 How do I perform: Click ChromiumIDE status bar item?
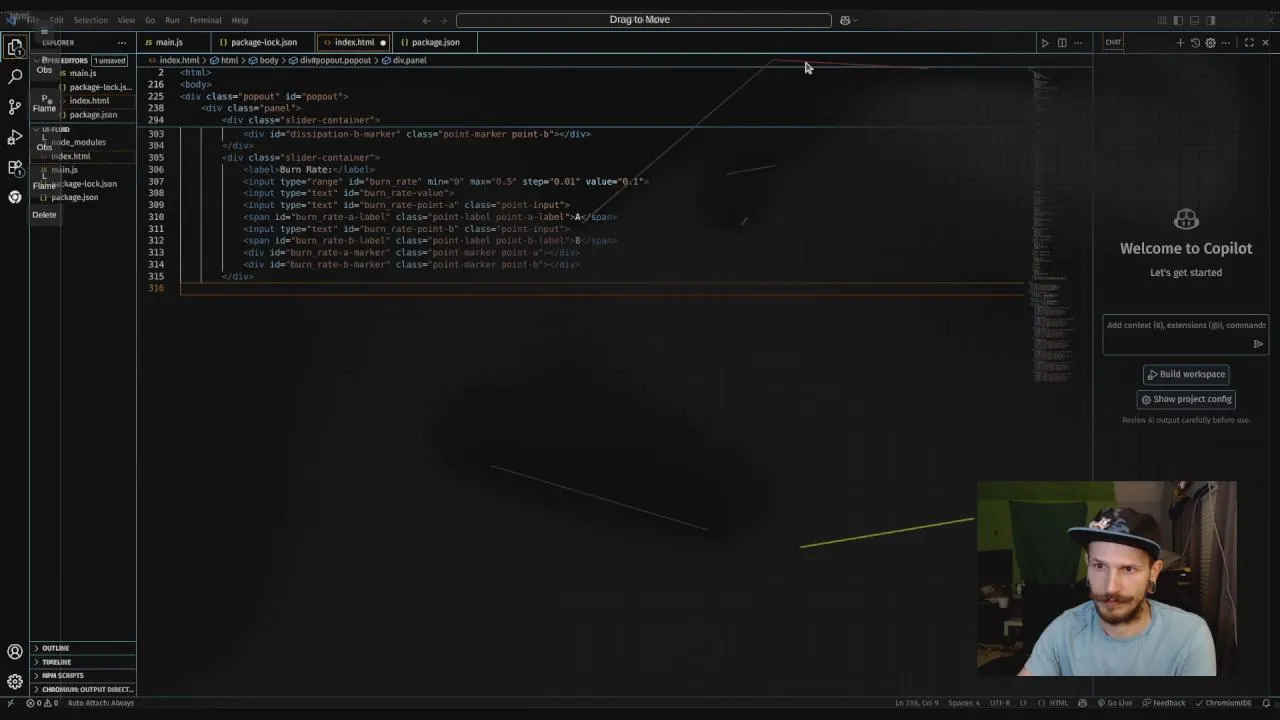[1223, 704]
